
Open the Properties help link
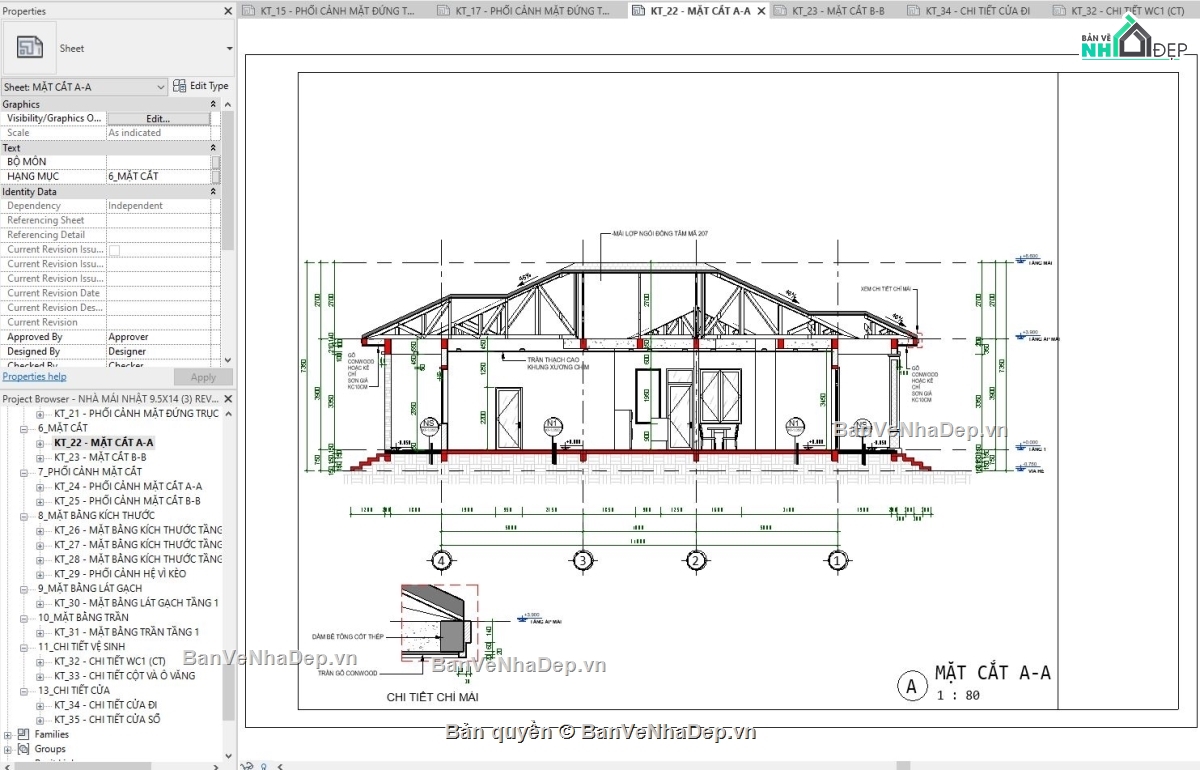pyautogui.click(x=36, y=376)
